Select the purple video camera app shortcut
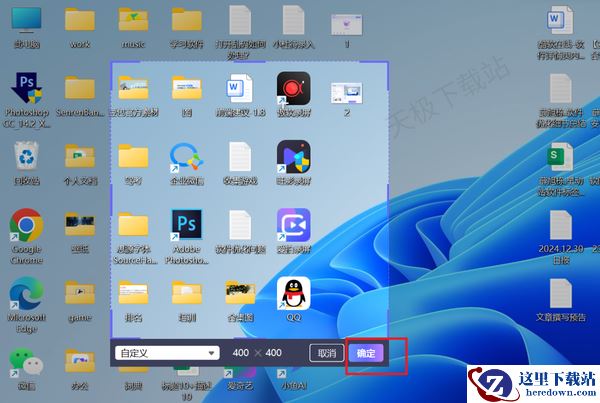Image resolution: width=600 pixels, height=403 pixels. pyautogui.click(x=293, y=225)
